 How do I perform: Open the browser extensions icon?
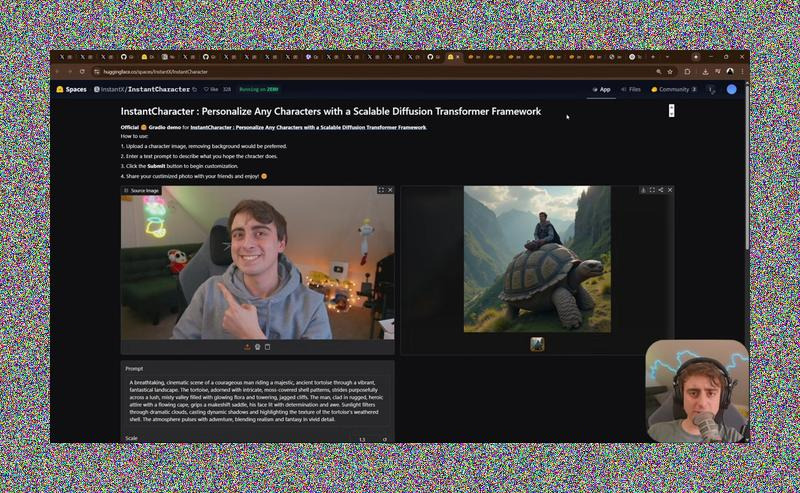tap(687, 72)
